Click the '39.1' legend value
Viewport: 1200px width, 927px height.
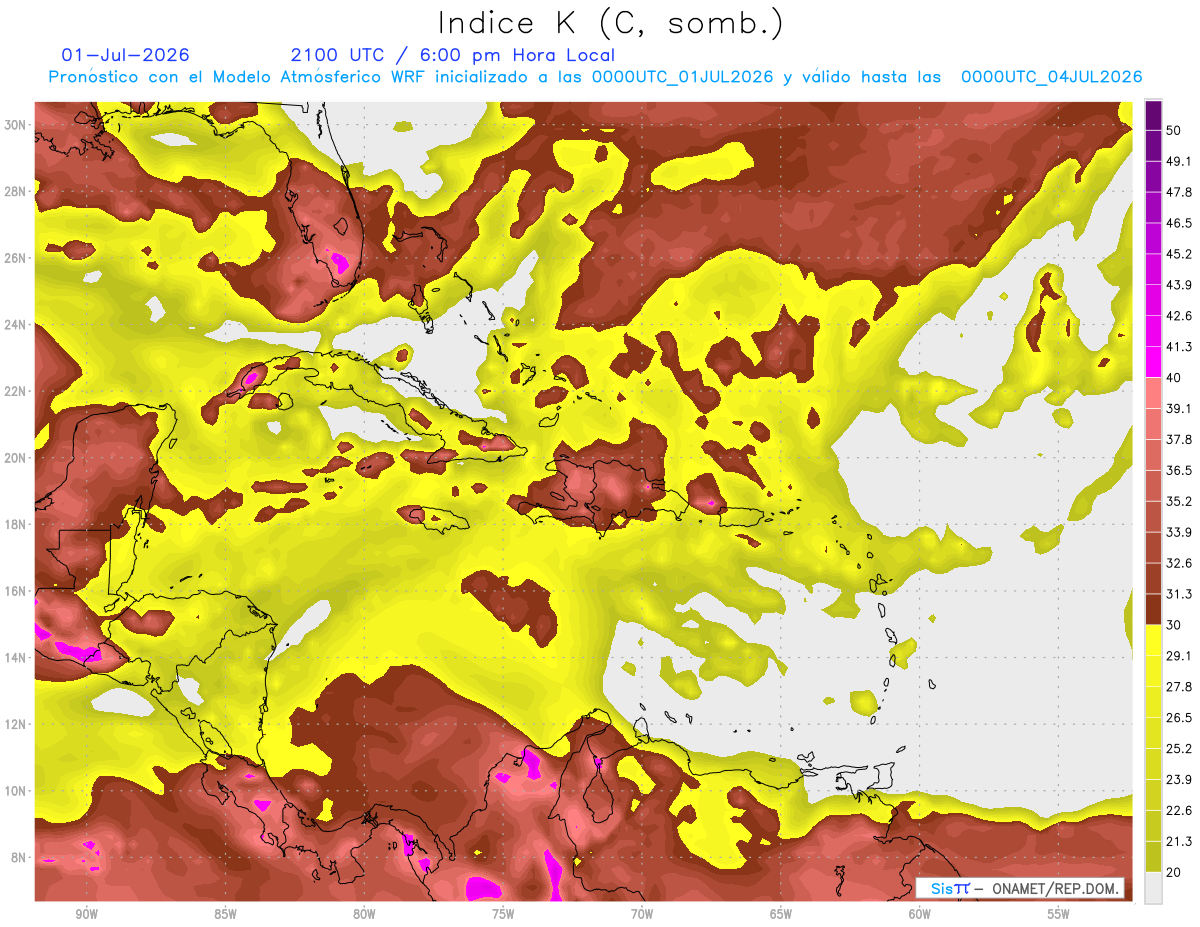click(x=1178, y=408)
